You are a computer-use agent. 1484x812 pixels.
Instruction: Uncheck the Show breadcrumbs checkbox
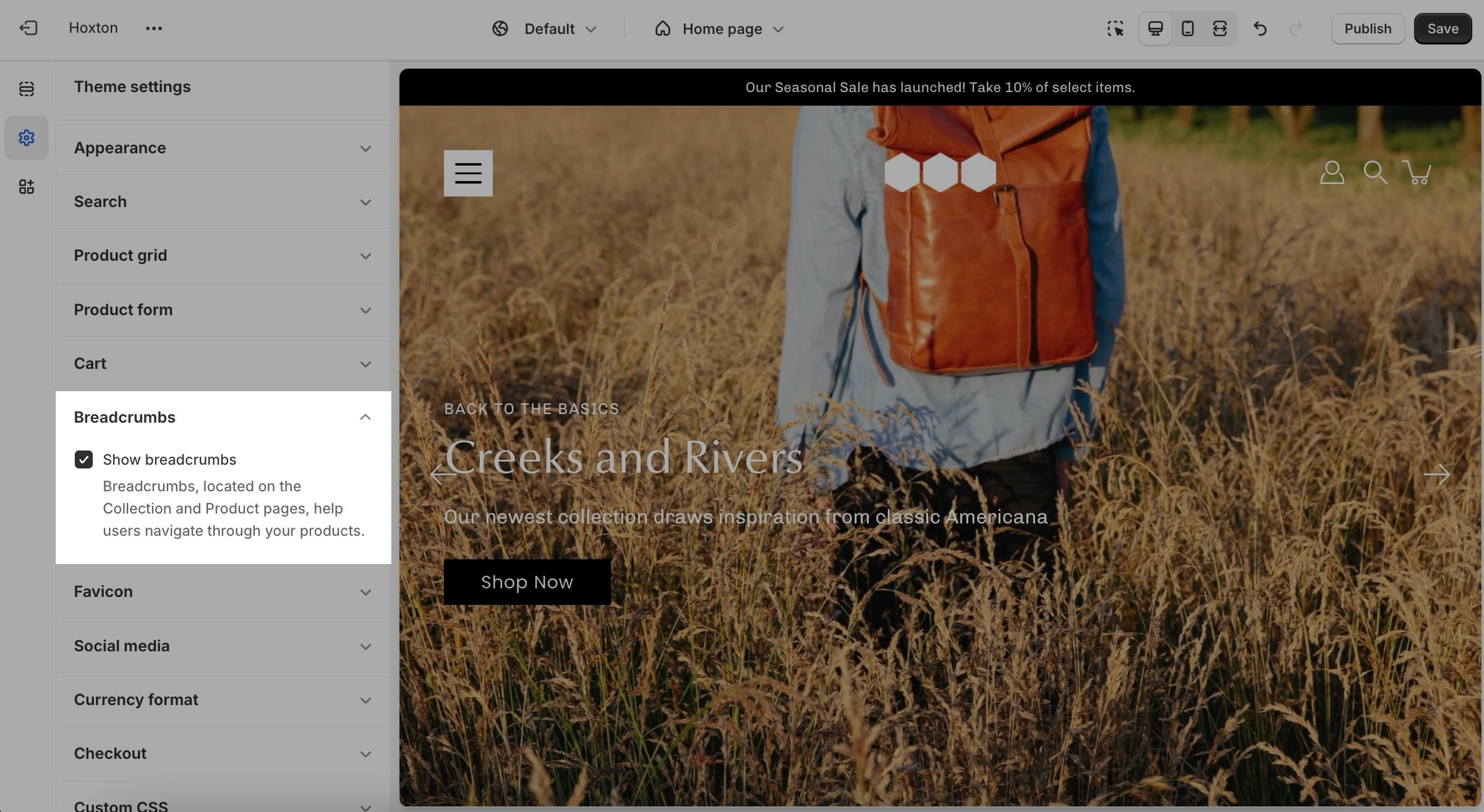[84, 459]
